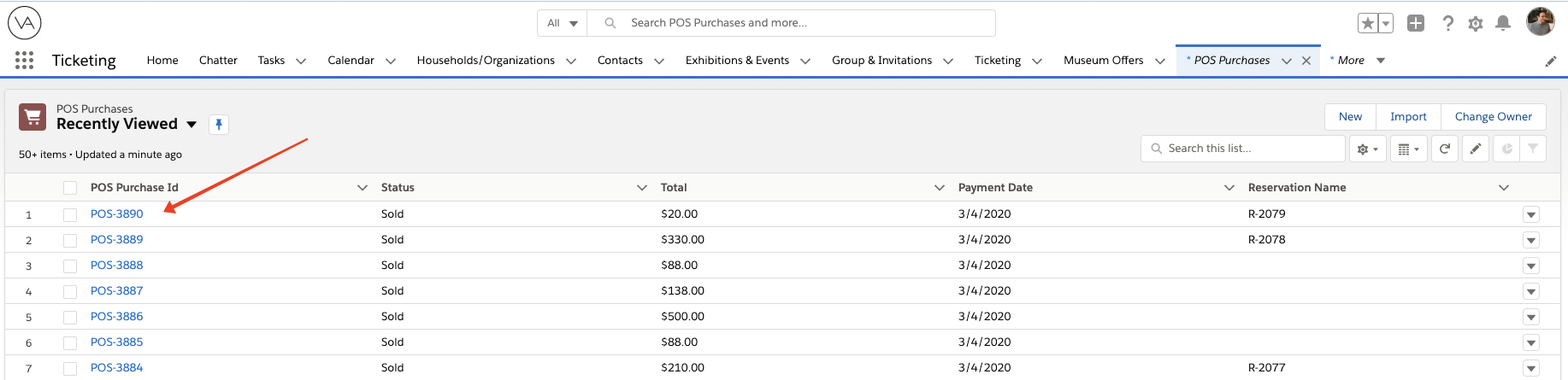Click the Help question mark icon
The width and height of the screenshot is (1568, 380).
(x=1447, y=23)
